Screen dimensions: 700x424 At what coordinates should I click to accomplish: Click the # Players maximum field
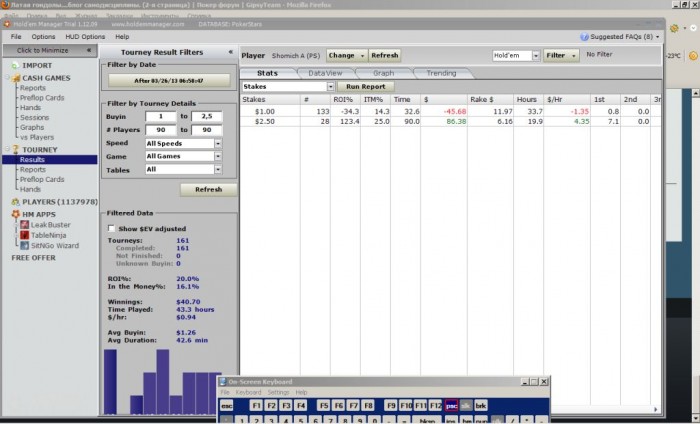coord(207,130)
